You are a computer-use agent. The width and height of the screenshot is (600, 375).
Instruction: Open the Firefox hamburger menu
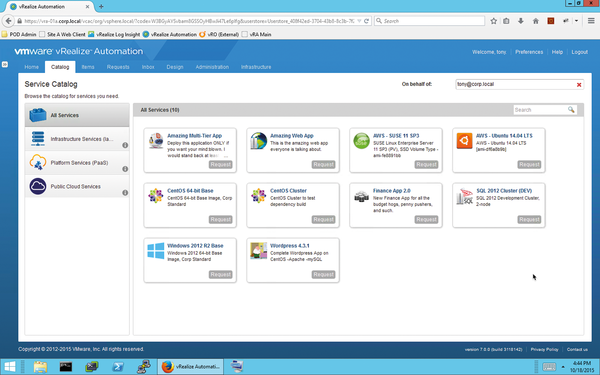pos(591,21)
